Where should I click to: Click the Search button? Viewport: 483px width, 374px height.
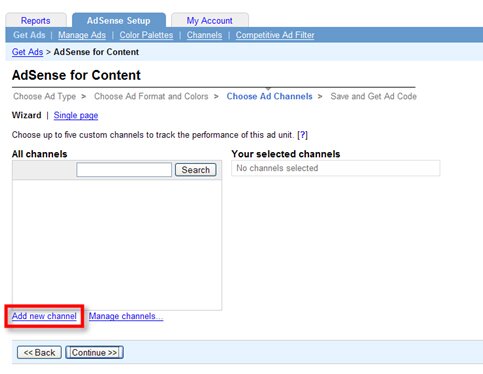point(196,170)
